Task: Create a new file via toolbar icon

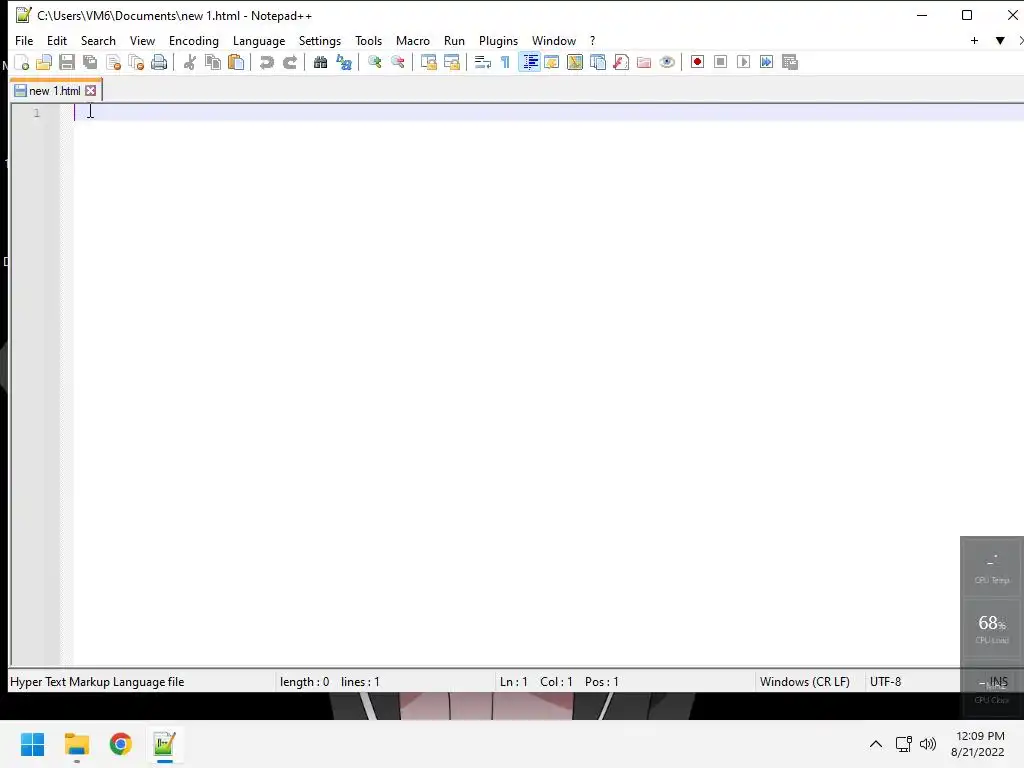Action: pyautogui.click(x=22, y=62)
